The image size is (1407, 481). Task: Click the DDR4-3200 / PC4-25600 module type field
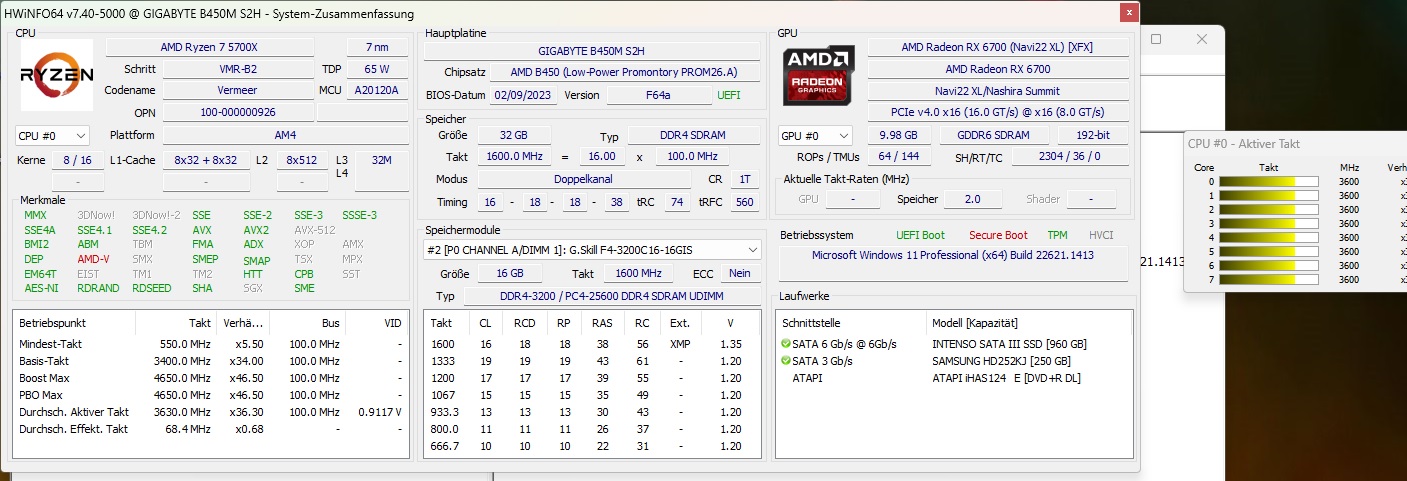614,296
